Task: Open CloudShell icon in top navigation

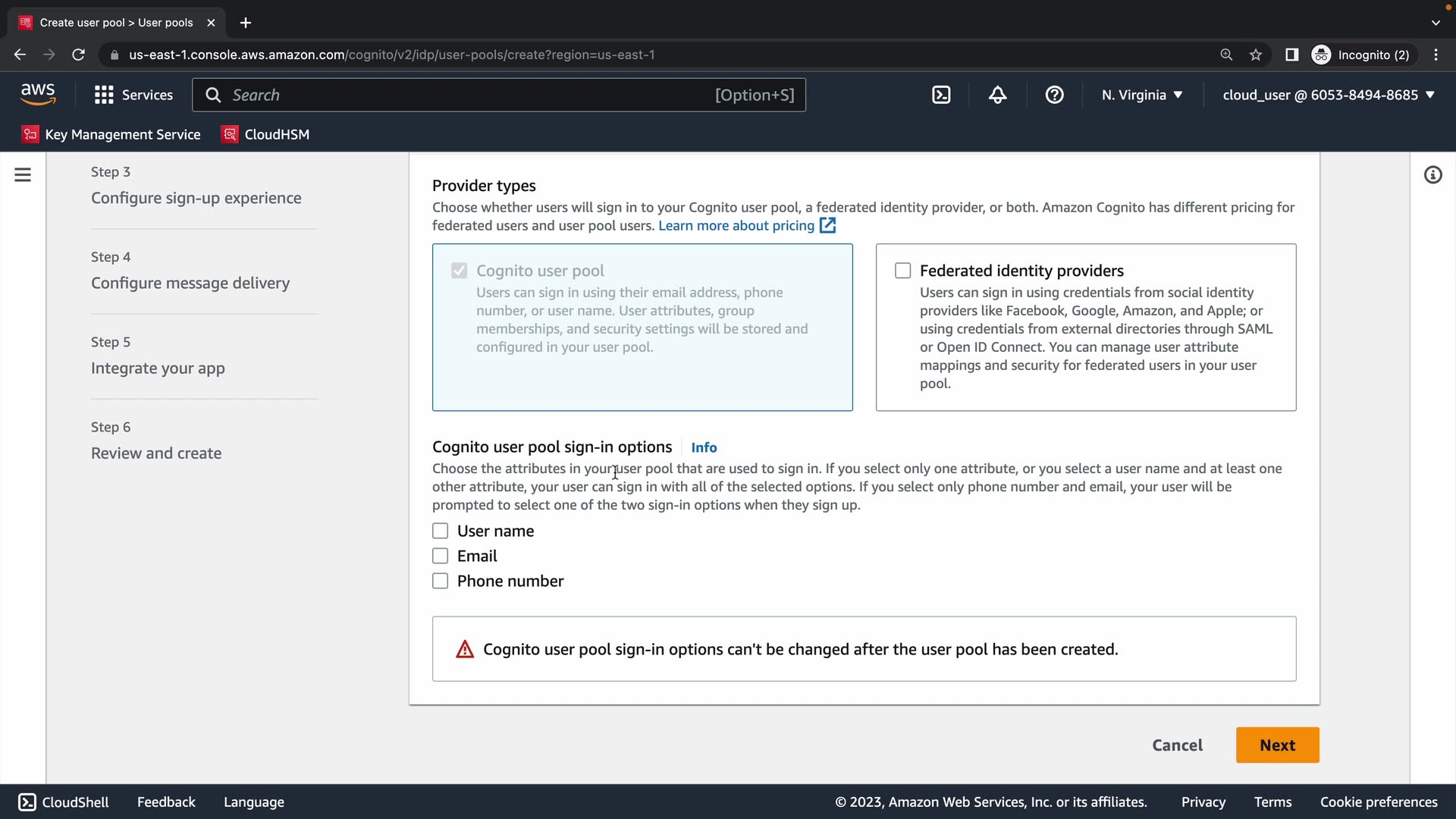Action: pos(941,95)
